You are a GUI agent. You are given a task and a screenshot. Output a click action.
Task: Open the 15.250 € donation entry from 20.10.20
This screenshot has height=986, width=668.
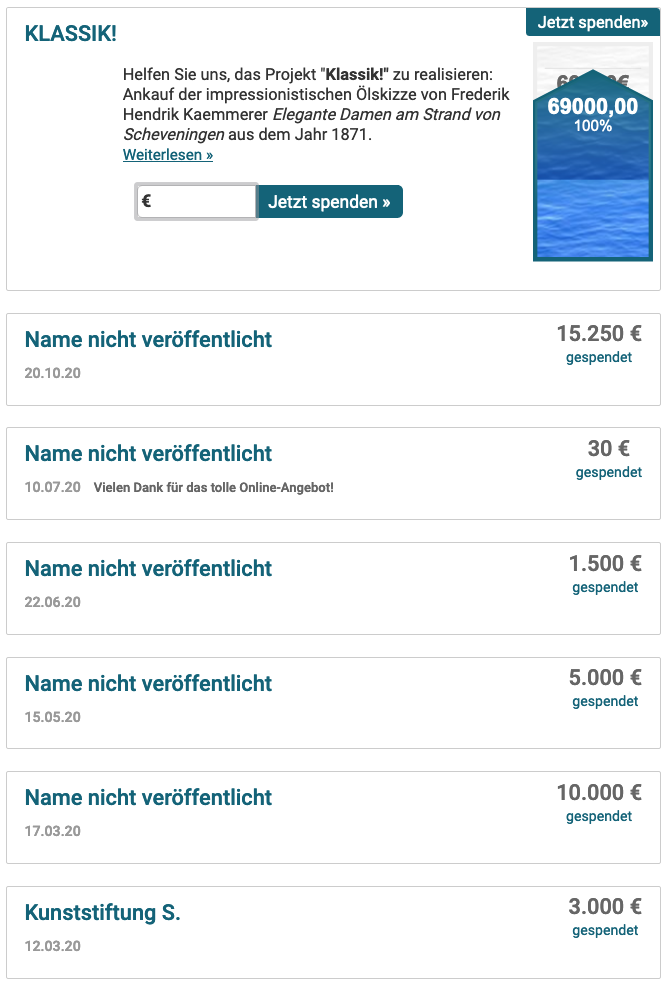click(333, 359)
